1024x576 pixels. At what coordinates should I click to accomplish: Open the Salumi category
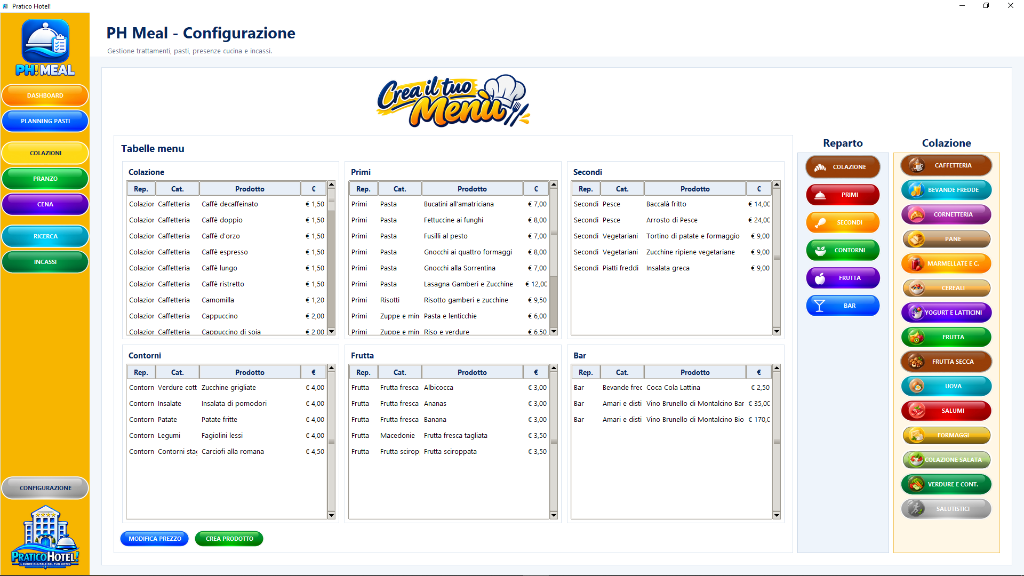click(946, 411)
